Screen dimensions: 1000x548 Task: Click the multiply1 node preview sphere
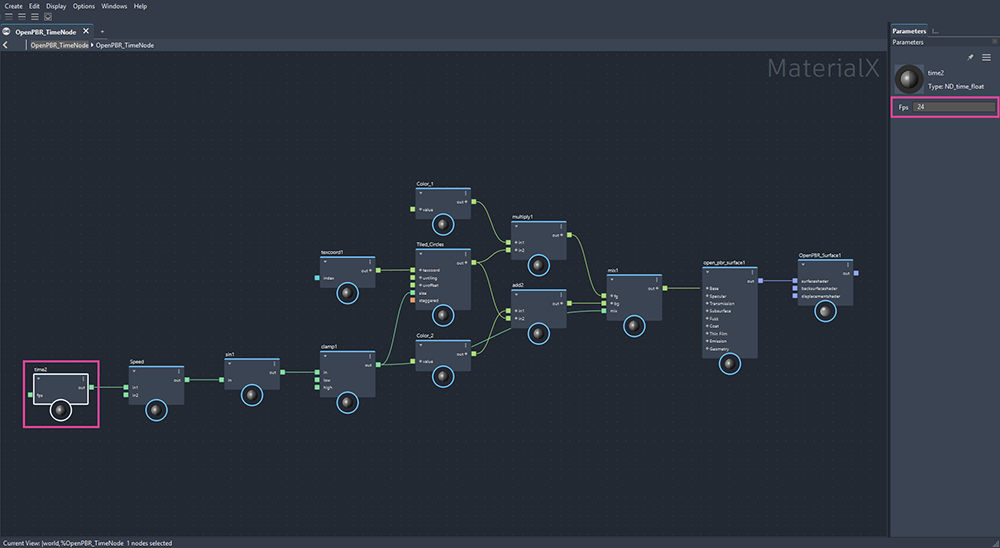click(539, 265)
